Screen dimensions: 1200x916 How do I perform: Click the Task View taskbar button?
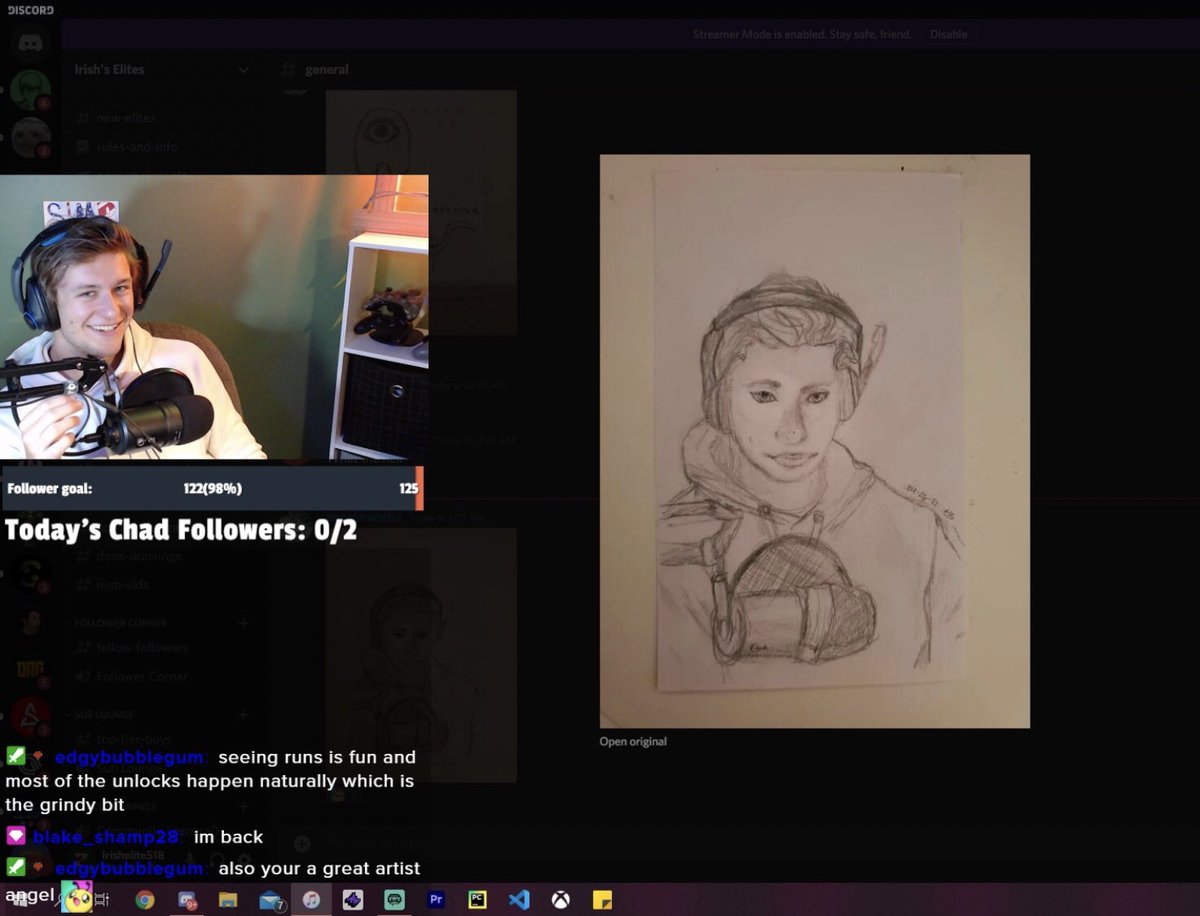pyautogui.click(x=103, y=899)
